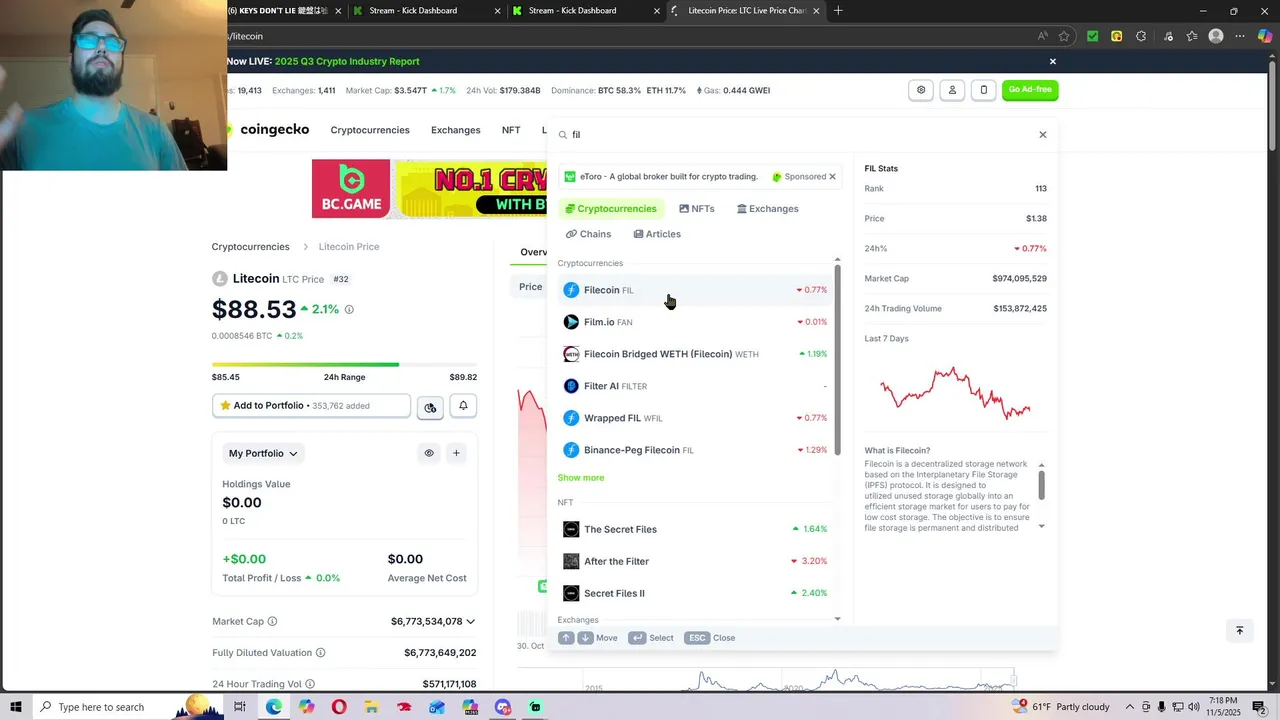Expand the Market Cap value chevron

point(471,622)
